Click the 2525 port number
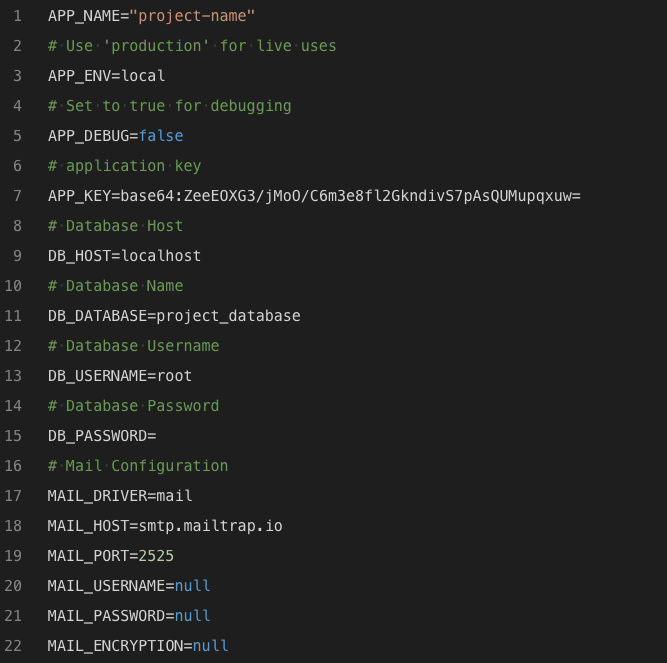This screenshot has height=663, width=667. 156,556
